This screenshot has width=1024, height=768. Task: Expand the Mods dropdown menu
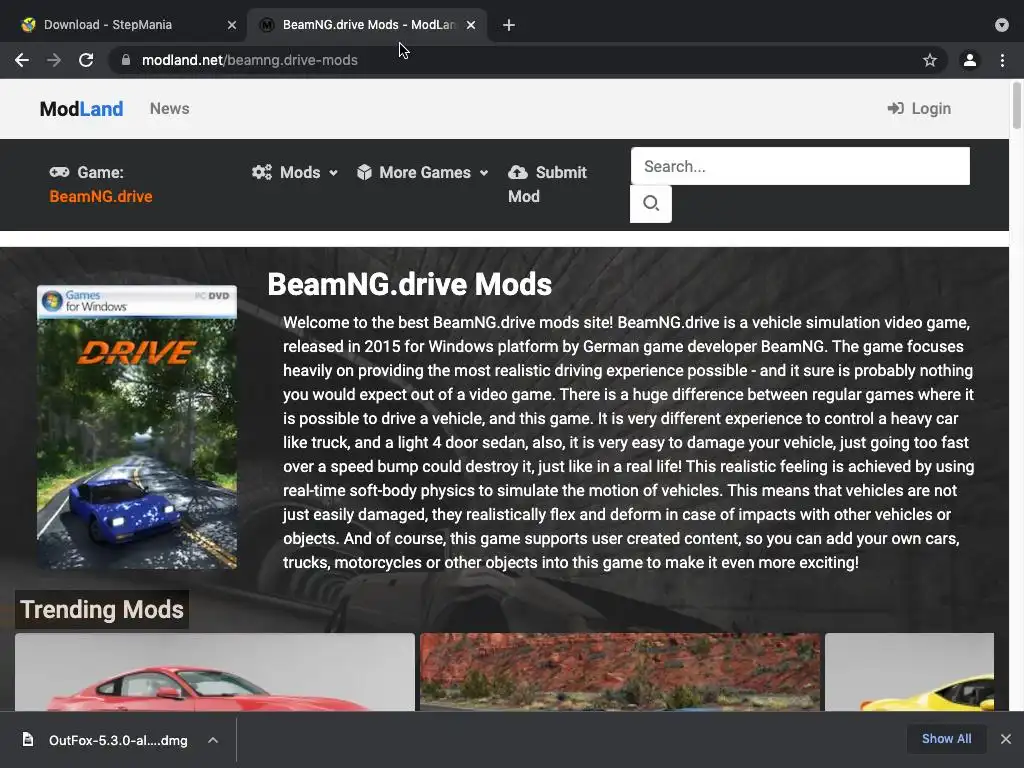pyautogui.click(x=333, y=173)
